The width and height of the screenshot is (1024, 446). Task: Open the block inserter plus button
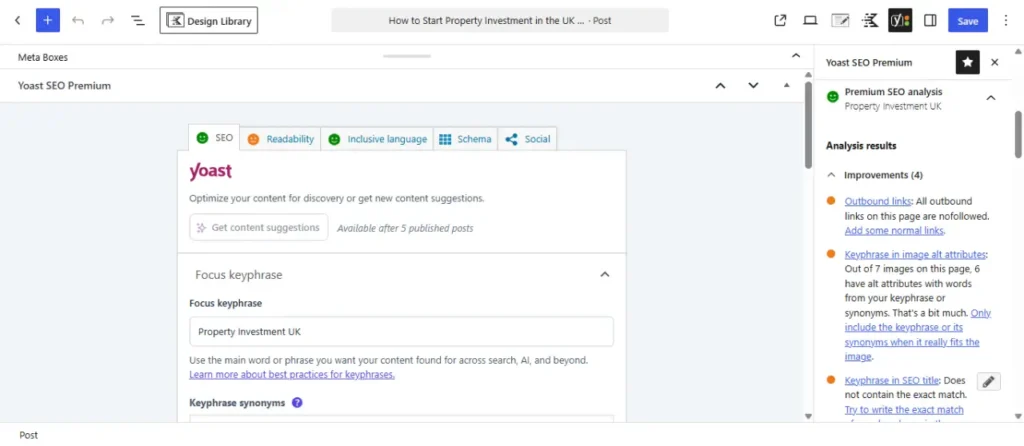pyautogui.click(x=48, y=20)
